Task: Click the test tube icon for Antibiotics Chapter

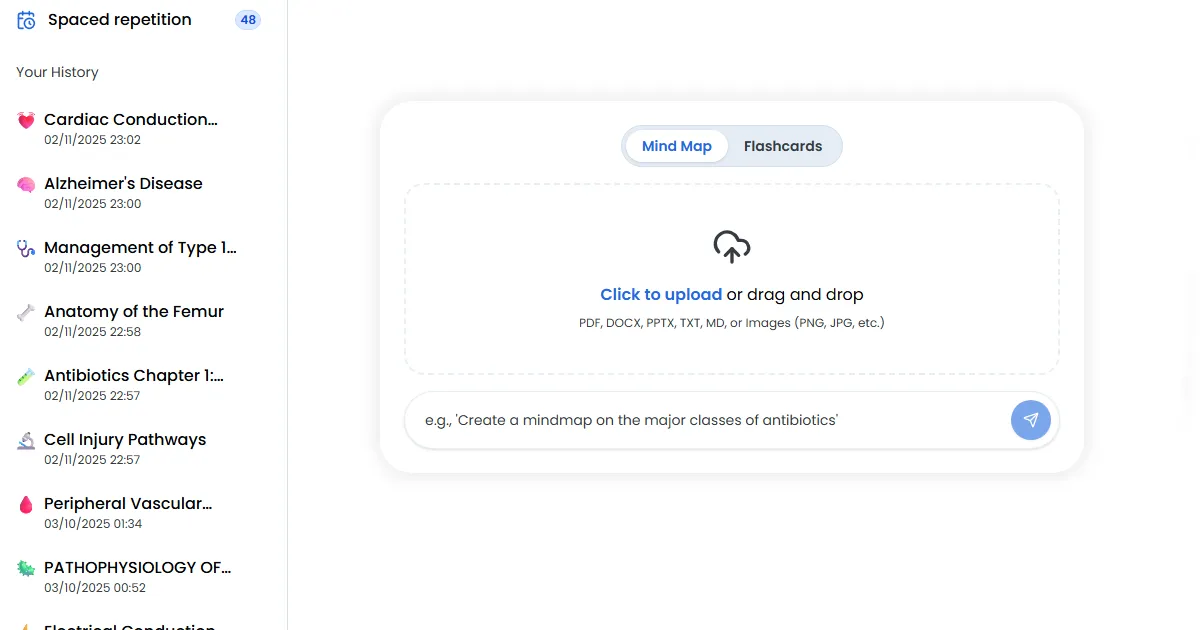Action: pyautogui.click(x=26, y=377)
